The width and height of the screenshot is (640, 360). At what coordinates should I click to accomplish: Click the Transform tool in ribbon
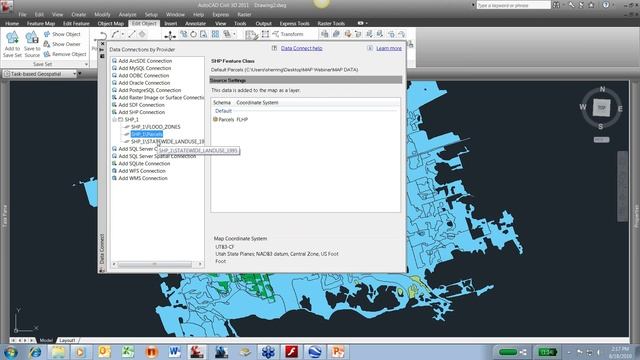288,34
